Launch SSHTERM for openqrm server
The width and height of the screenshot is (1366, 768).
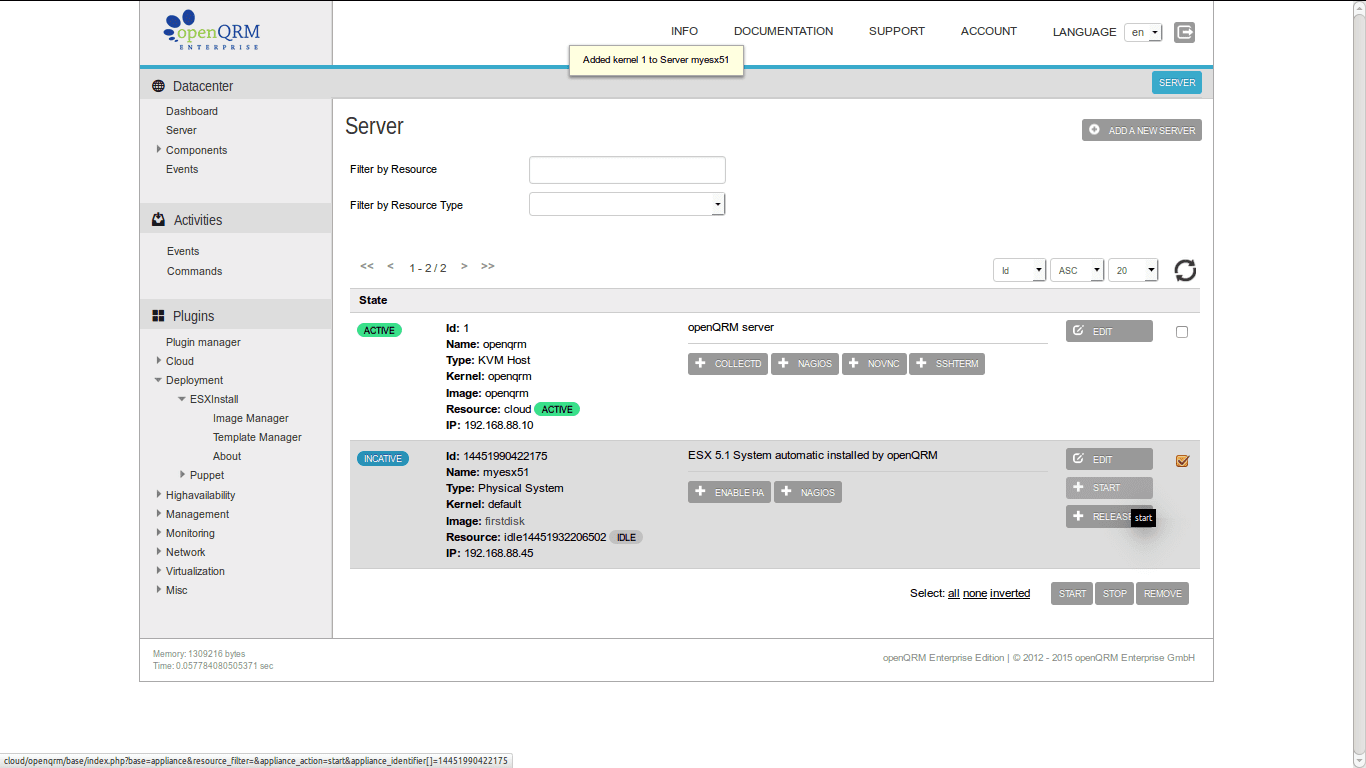pyautogui.click(x=947, y=364)
